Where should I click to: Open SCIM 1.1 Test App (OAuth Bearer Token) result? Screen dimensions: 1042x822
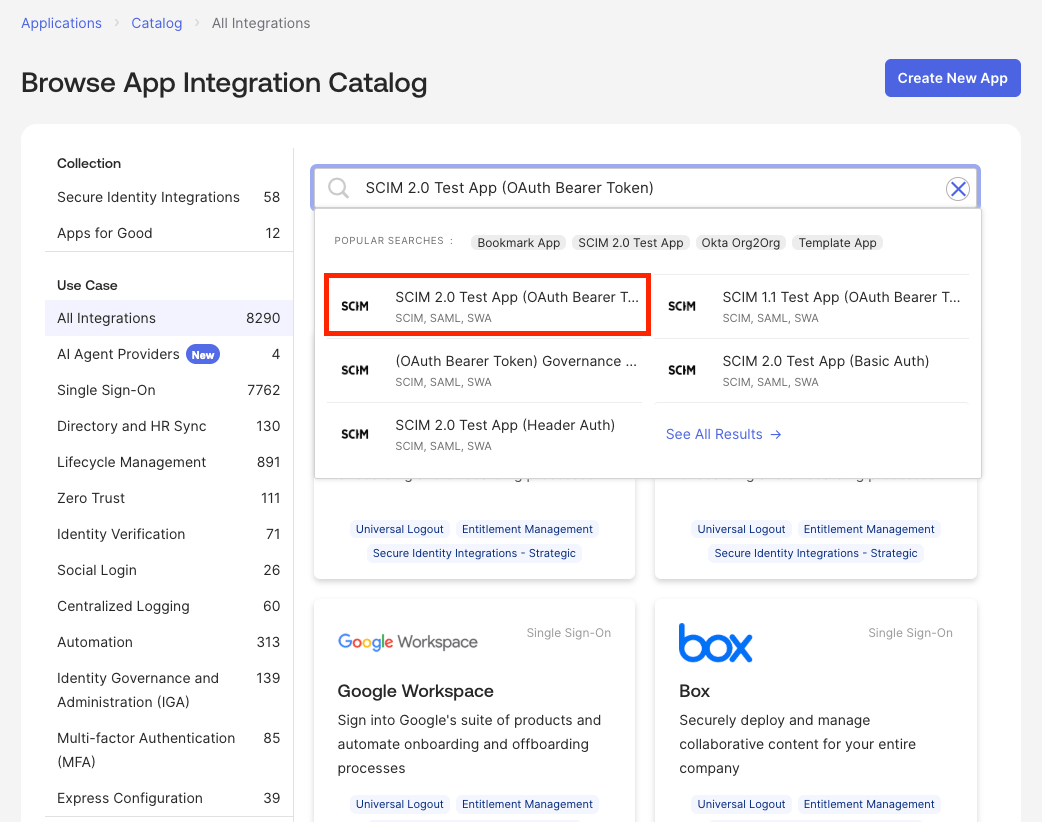[811, 306]
